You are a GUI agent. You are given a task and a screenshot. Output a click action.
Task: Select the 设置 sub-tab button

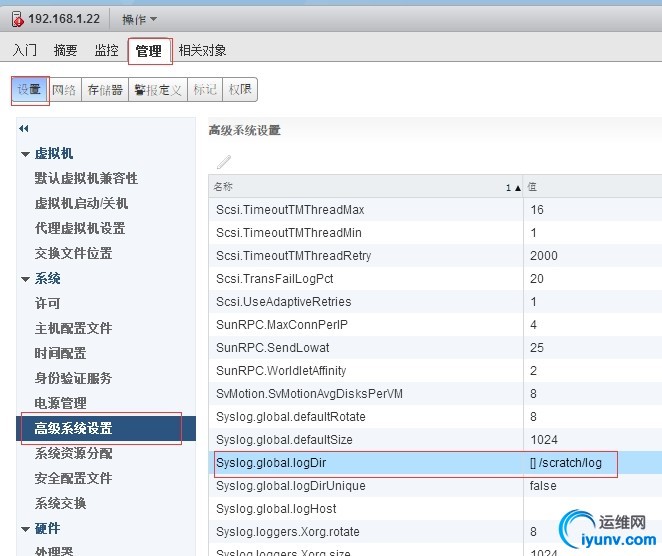pos(29,90)
